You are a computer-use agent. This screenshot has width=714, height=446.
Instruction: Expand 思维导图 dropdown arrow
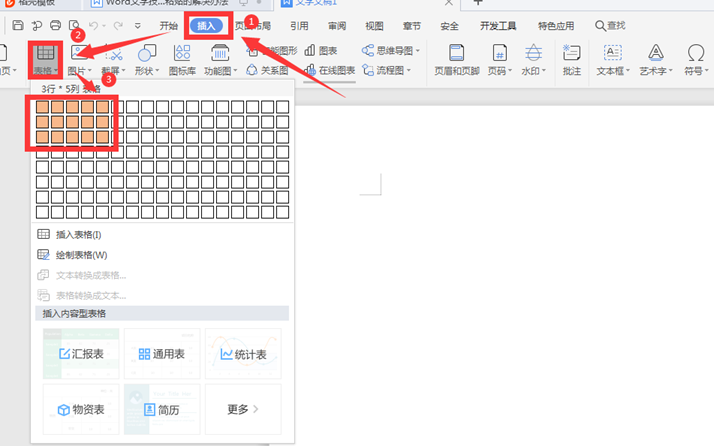(x=418, y=51)
